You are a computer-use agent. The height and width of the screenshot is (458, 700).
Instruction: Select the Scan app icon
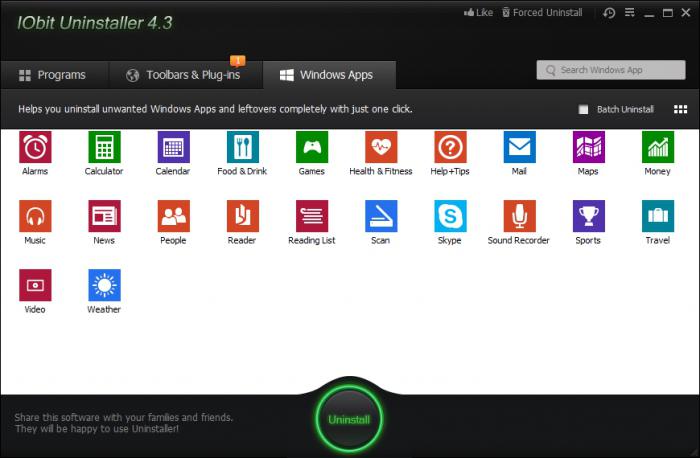click(381, 216)
